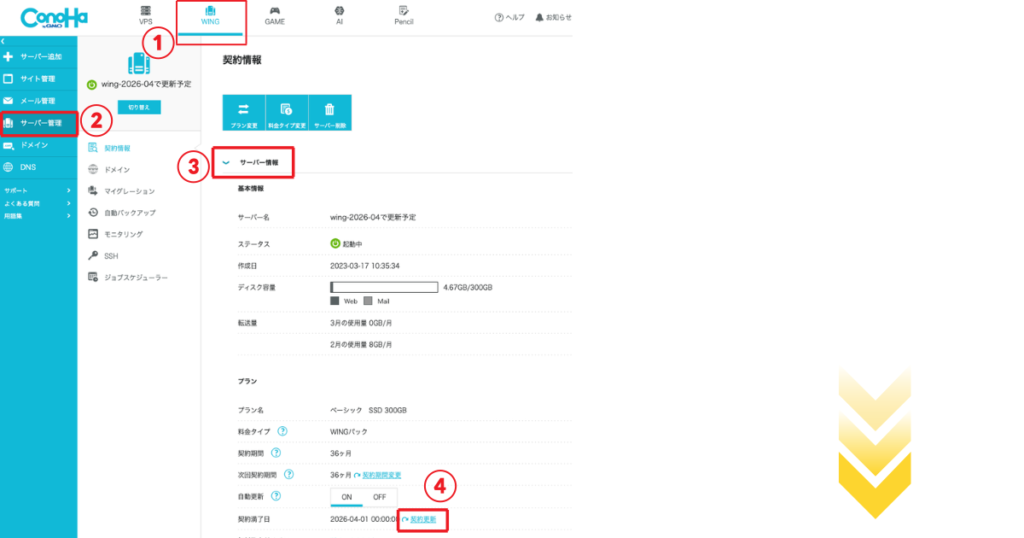
Task: Select モニタリング in the submenu
Action: coord(116,234)
